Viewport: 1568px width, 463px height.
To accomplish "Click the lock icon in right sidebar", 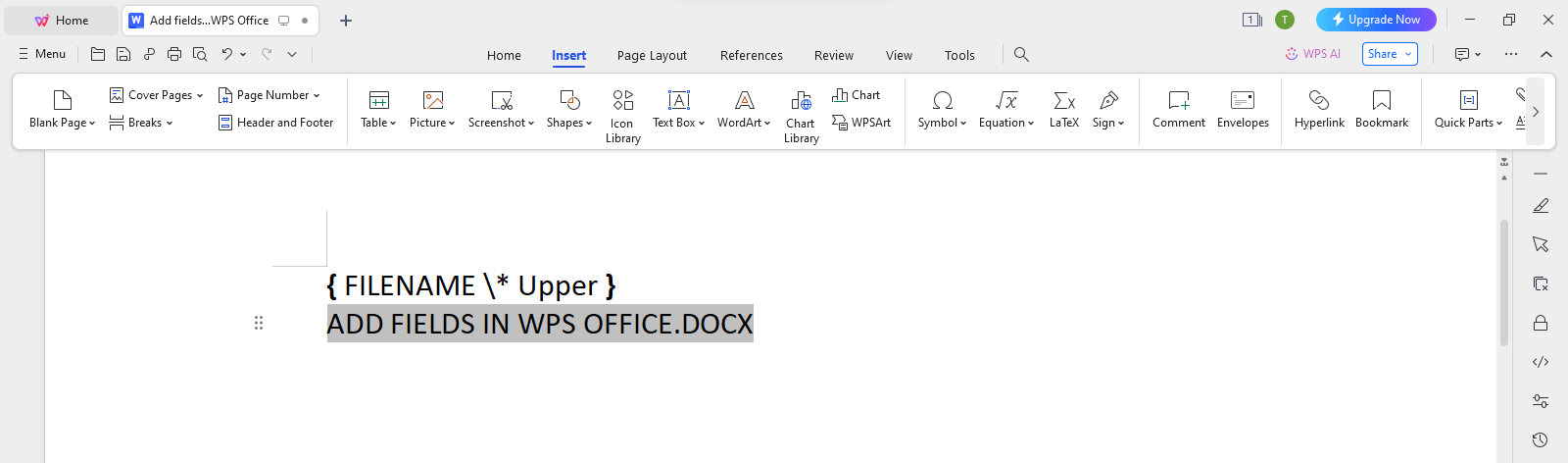I will pyautogui.click(x=1541, y=323).
